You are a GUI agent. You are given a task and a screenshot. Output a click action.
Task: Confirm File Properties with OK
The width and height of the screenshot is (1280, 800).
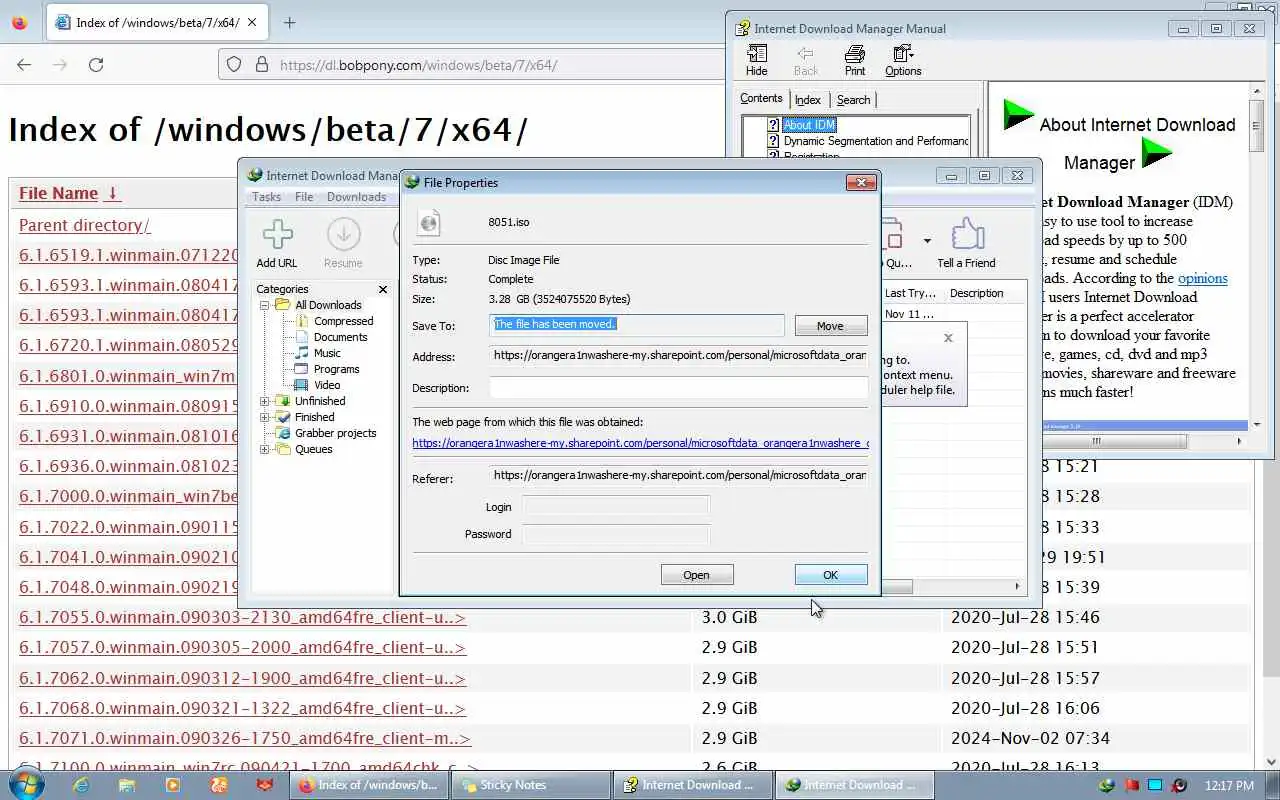[830, 575]
